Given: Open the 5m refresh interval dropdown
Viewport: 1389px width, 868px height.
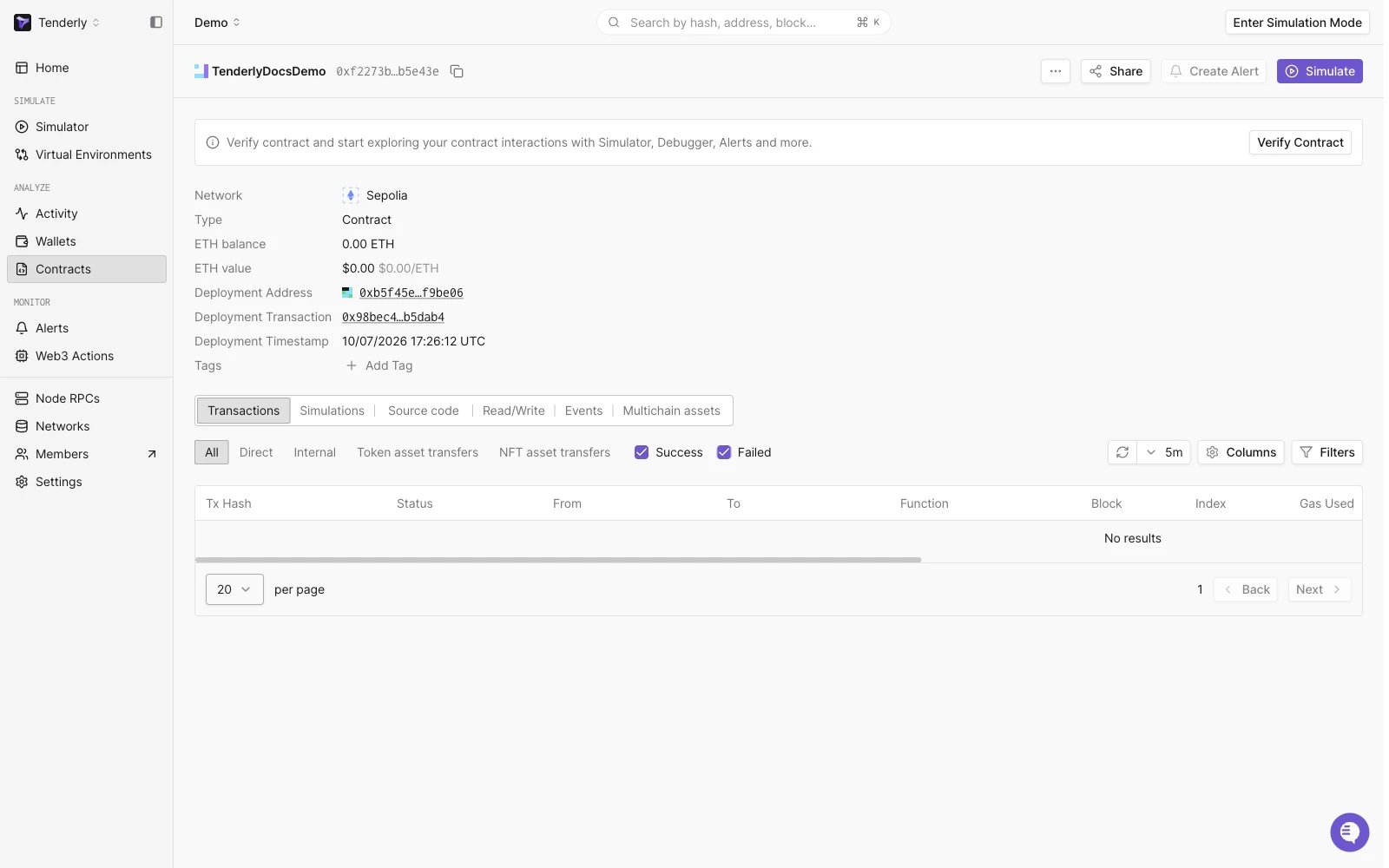Looking at the screenshot, I should [1164, 452].
